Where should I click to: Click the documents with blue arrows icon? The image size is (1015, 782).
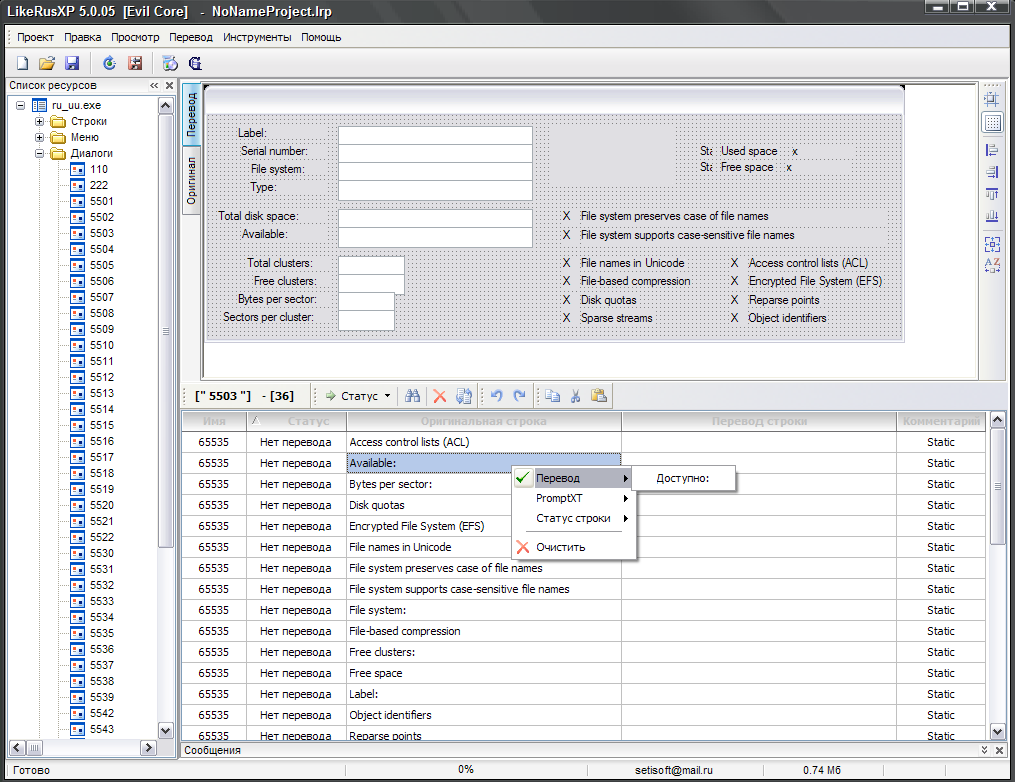pos(463,396)
